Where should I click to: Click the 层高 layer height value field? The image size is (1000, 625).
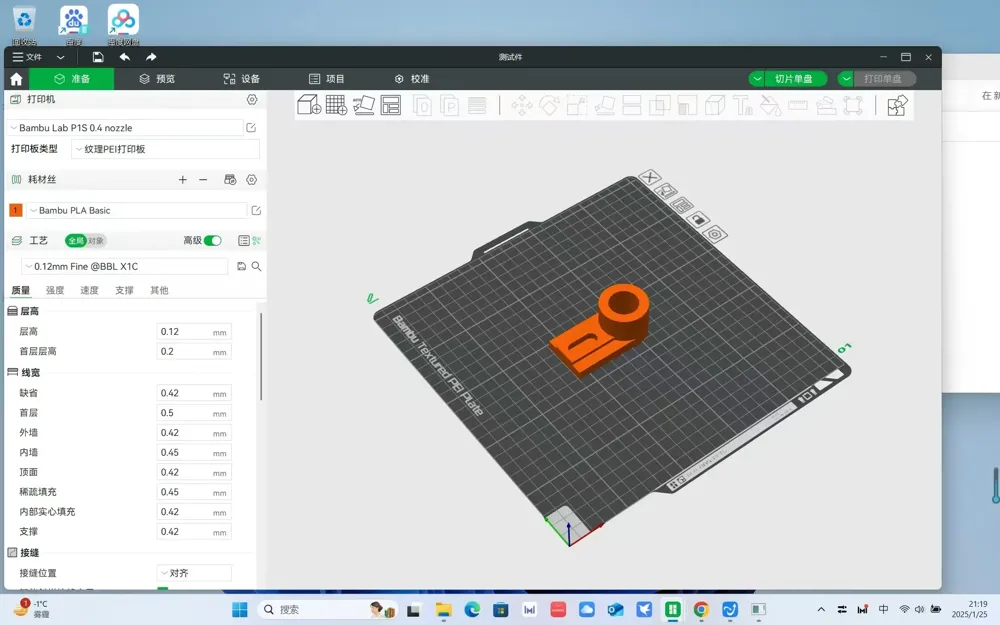(194, 332)
